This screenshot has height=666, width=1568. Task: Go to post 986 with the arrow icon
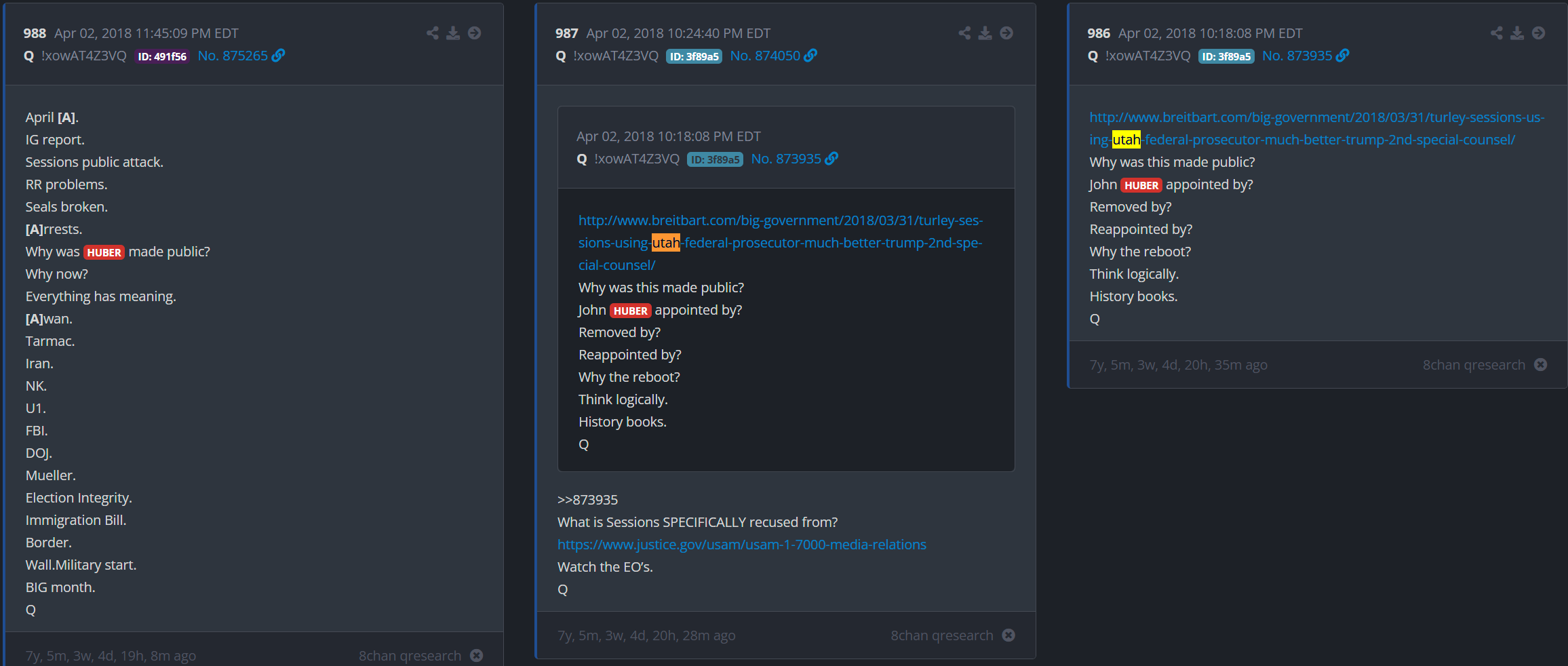click(1539, 33)
